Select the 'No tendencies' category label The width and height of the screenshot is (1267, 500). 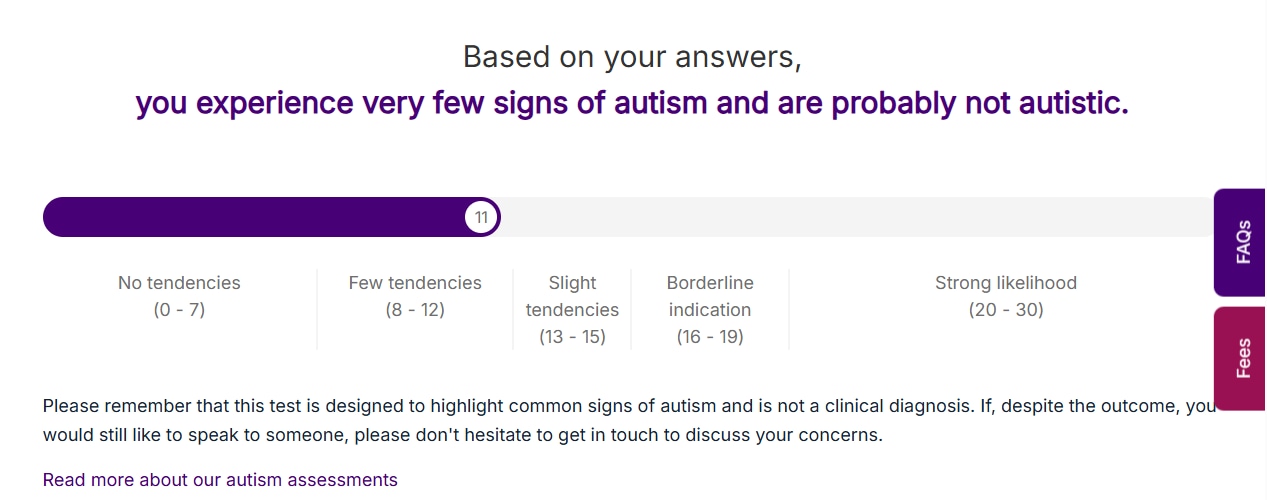click(x=179, y=283)
